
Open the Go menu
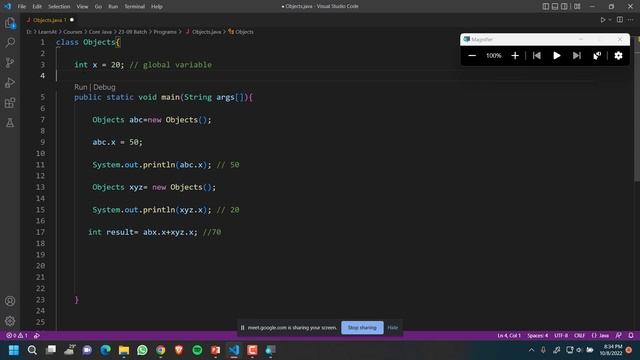point(98,7)
